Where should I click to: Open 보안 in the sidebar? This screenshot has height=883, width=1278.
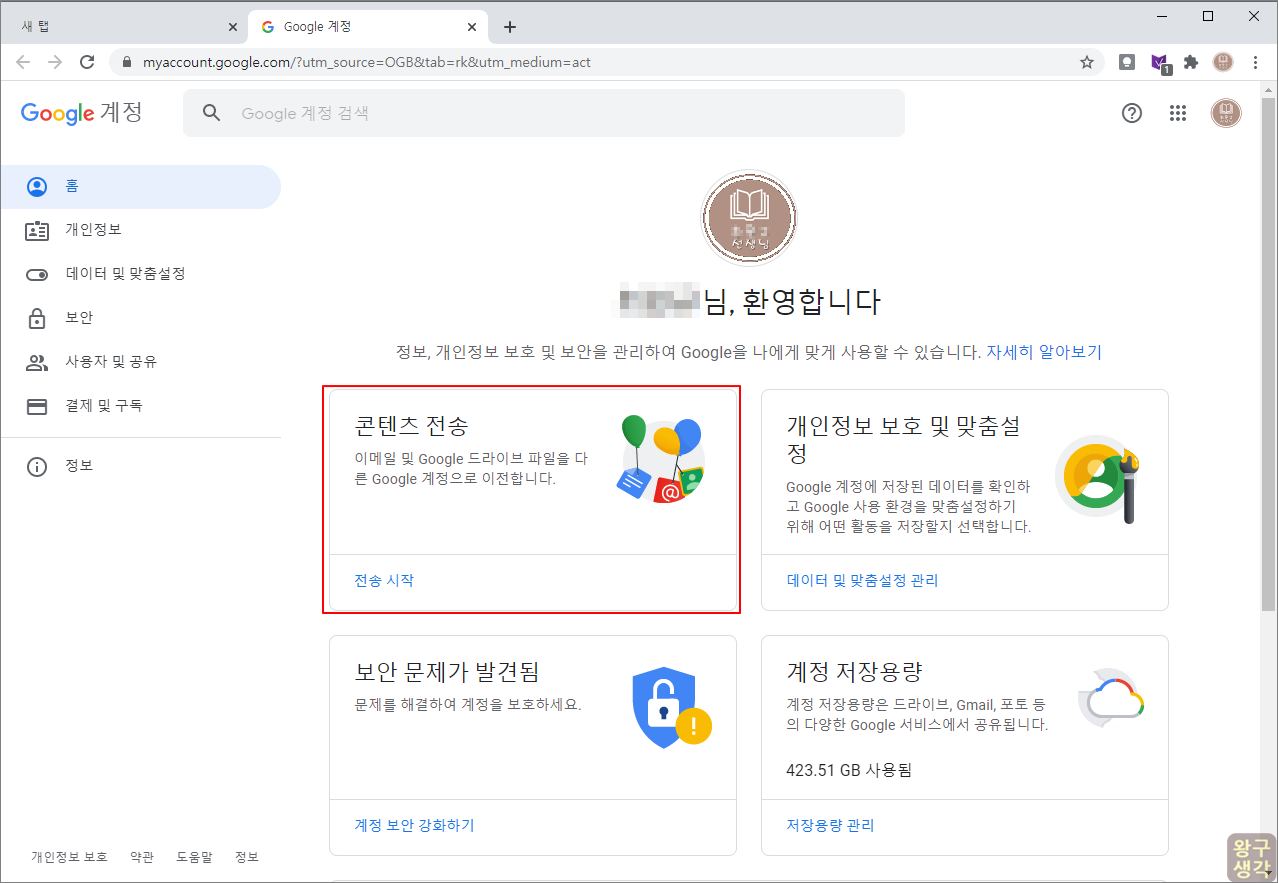click(140, 318)
